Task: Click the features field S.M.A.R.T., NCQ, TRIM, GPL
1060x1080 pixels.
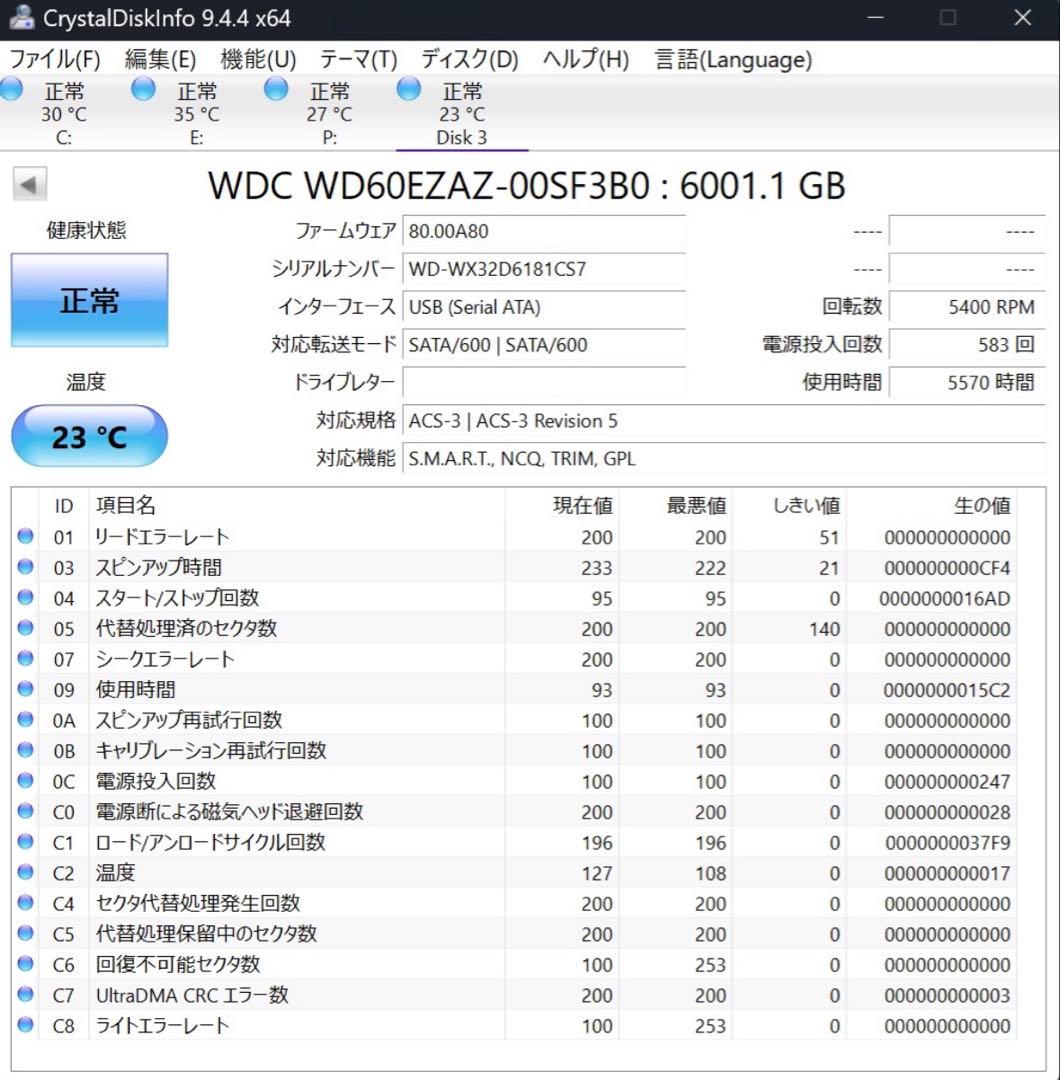Action: (x=724, y=458)
